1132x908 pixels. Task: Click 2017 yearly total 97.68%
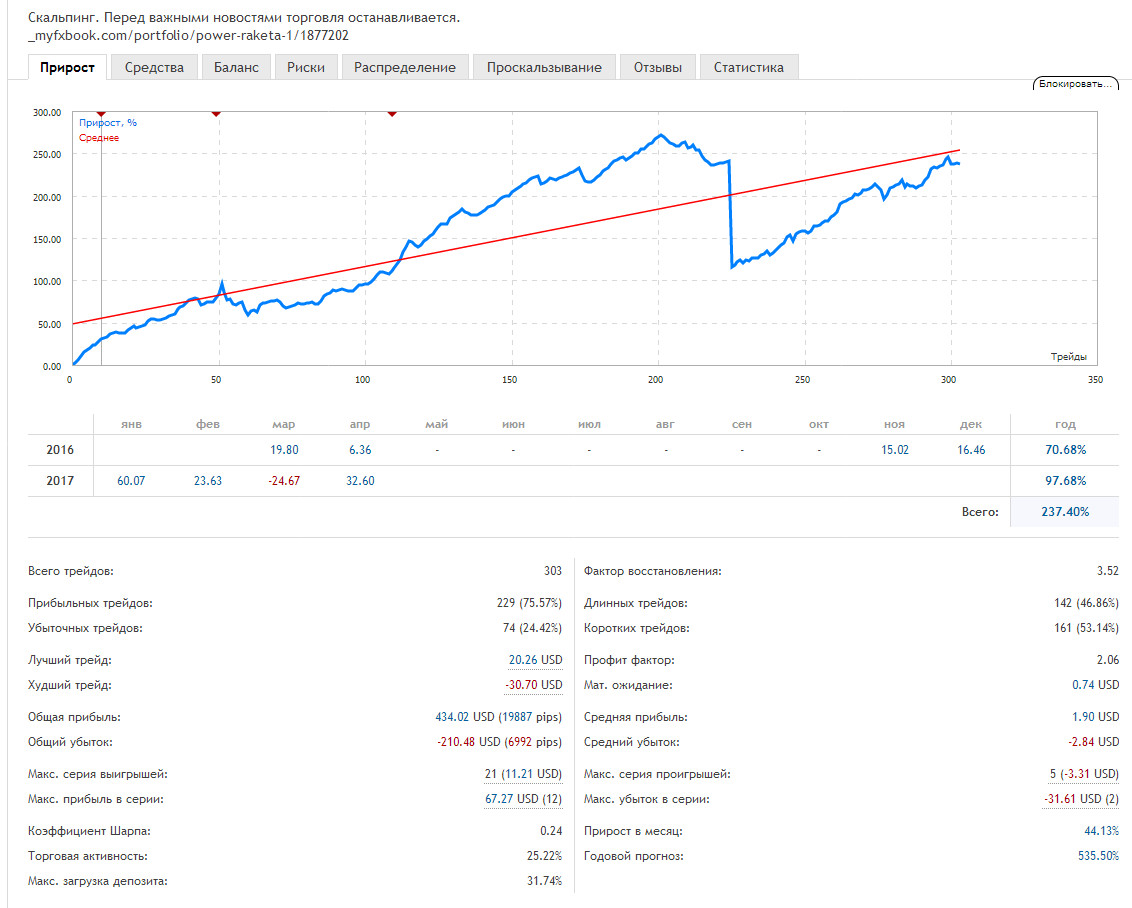coord(1066,481)
